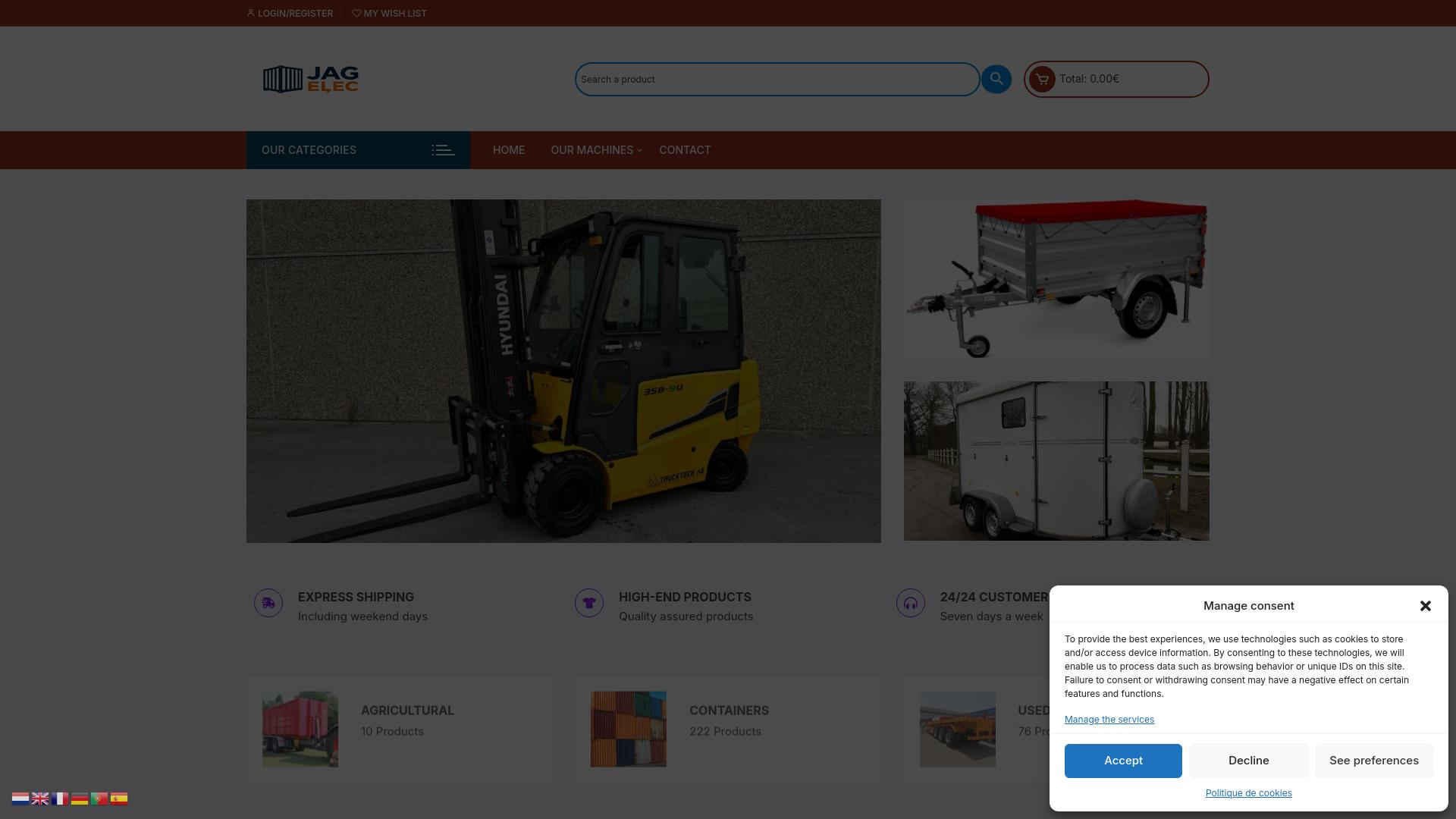Accept the cookie consent
The image size is (1456, 819).
(x=1123, y=761)
